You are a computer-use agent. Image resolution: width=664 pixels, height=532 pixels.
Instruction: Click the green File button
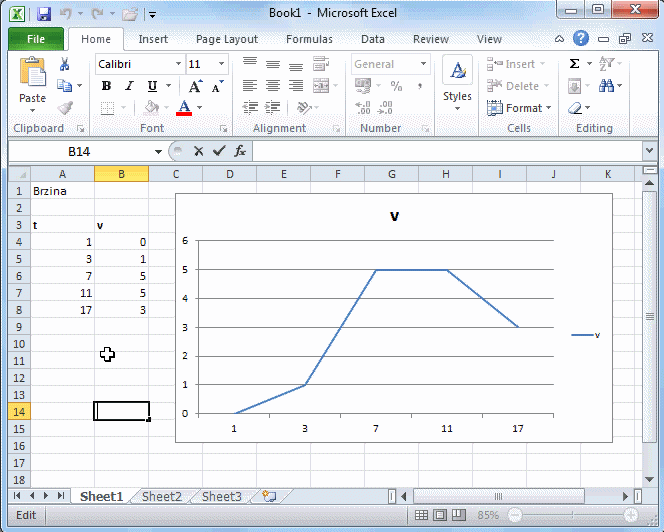[36, 39]
